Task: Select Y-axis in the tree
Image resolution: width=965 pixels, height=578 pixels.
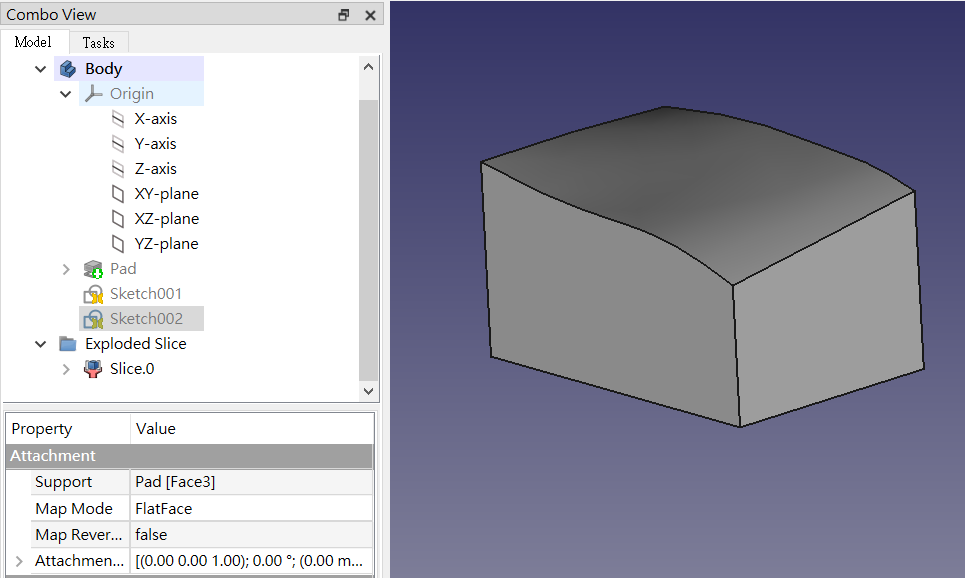Action: pyautogui.click(x=156, y=144)
